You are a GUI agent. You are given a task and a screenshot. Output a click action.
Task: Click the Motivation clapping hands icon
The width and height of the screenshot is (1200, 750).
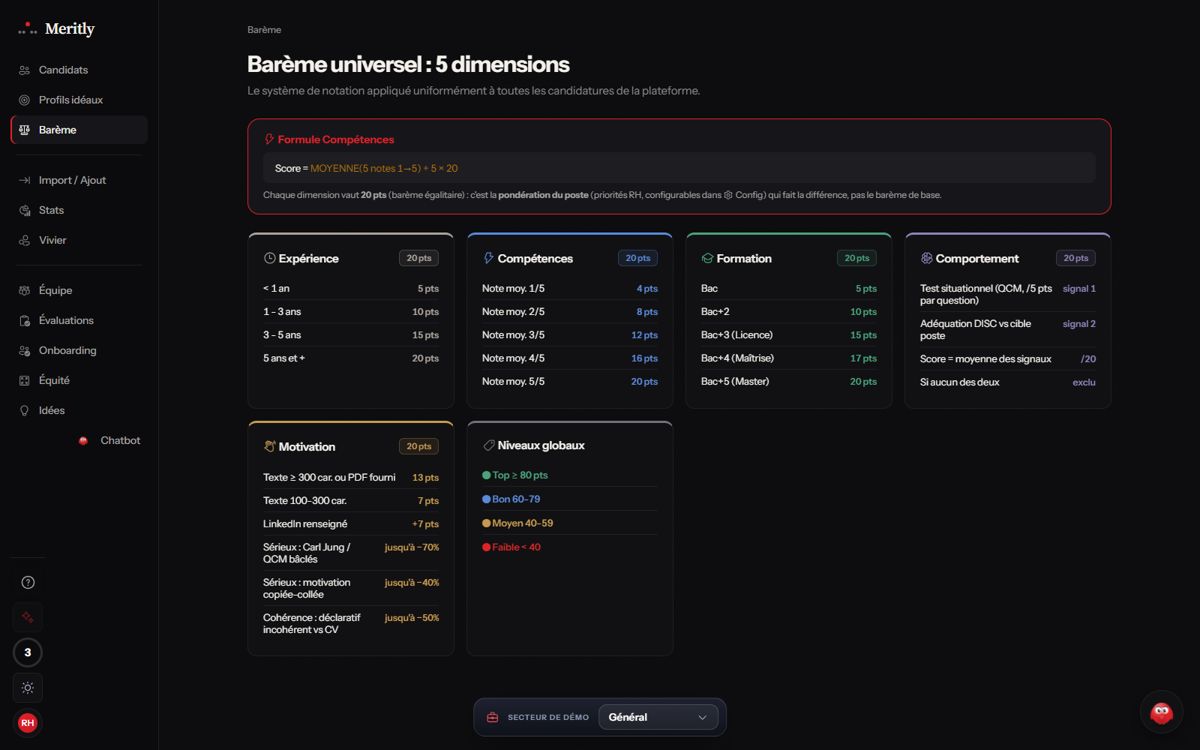[270, 446]
